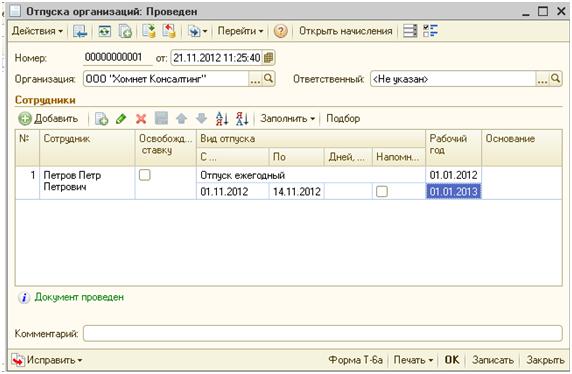Click the copy row icon
Screen dimensions: 572x374
(101, 119)
